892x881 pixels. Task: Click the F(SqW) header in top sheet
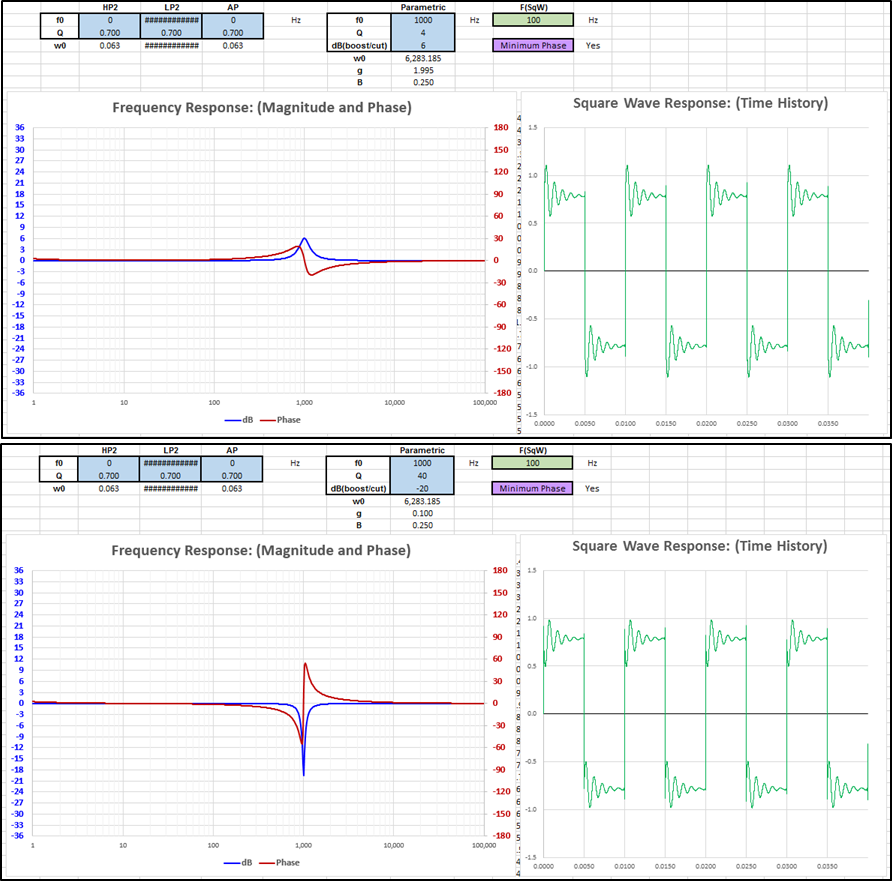tap(533, 7)
